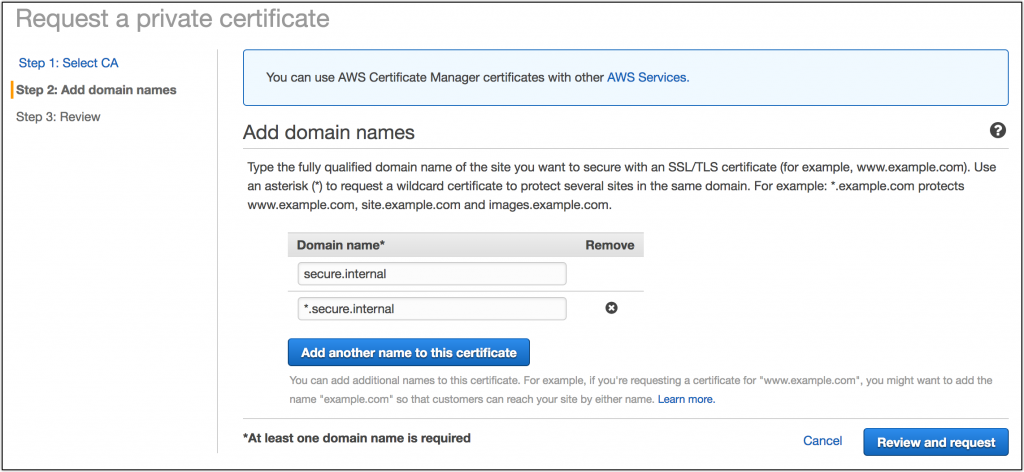Focus the secure.internal domain name field
Viewport: 1024px width, 472px height.
(432, 274)
